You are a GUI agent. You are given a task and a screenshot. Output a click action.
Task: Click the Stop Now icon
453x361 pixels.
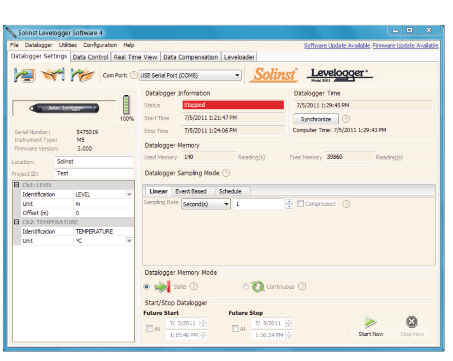(x=412, y=322)
